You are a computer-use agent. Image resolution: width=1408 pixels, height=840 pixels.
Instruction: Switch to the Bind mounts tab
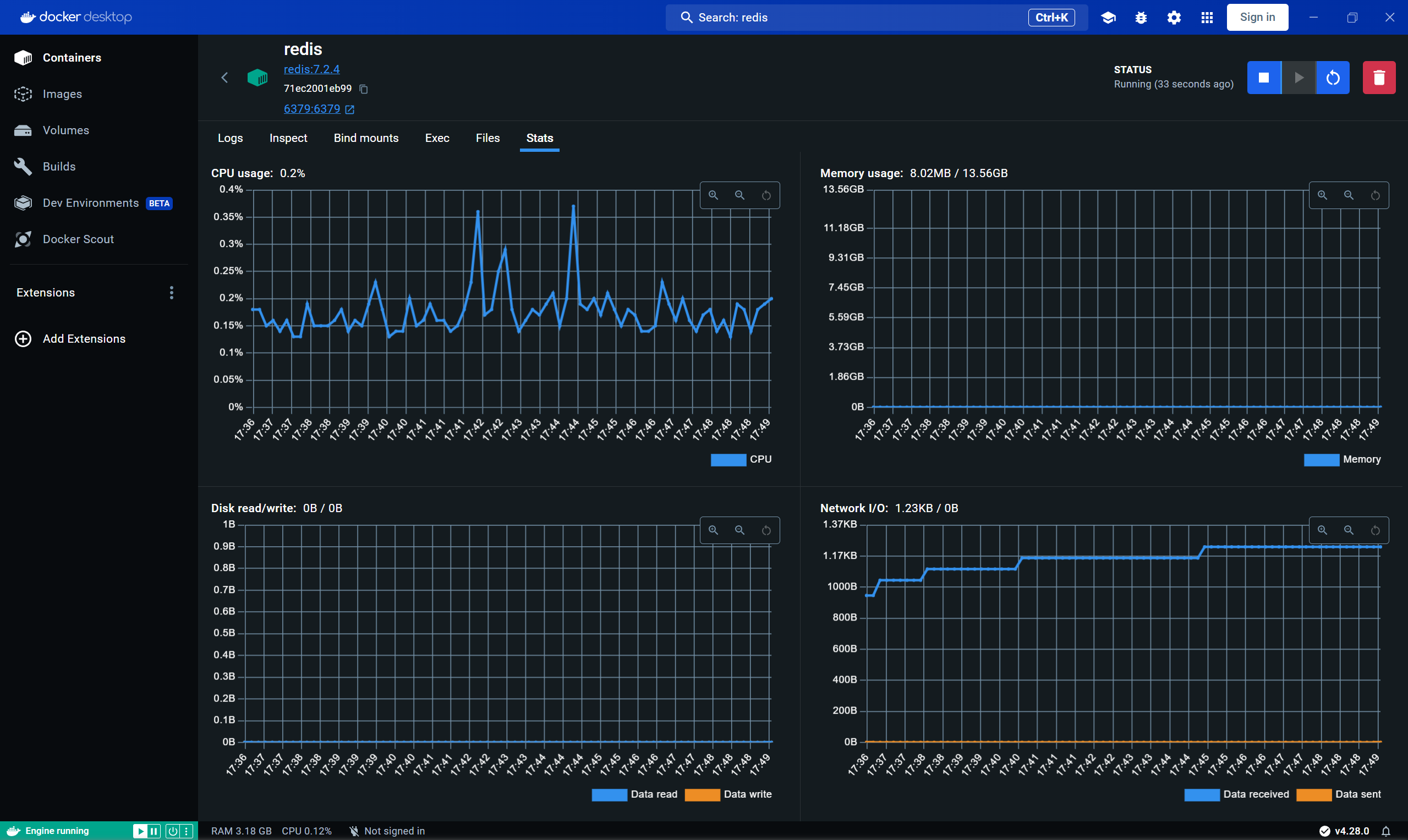[x=366, y=138]
